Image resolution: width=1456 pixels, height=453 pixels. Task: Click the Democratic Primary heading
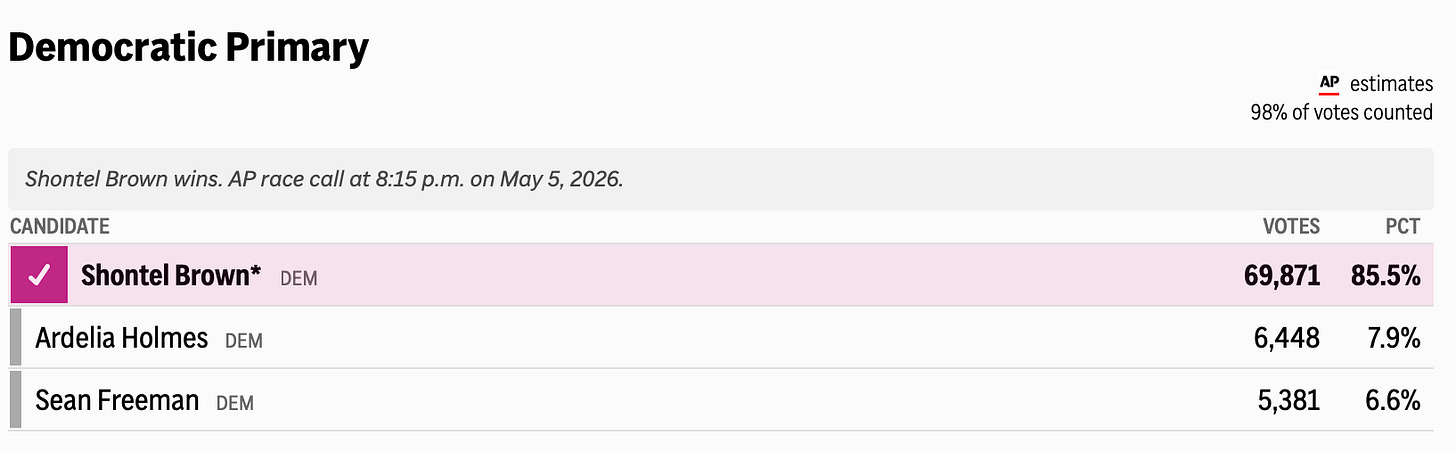click(x=189, y=47)
